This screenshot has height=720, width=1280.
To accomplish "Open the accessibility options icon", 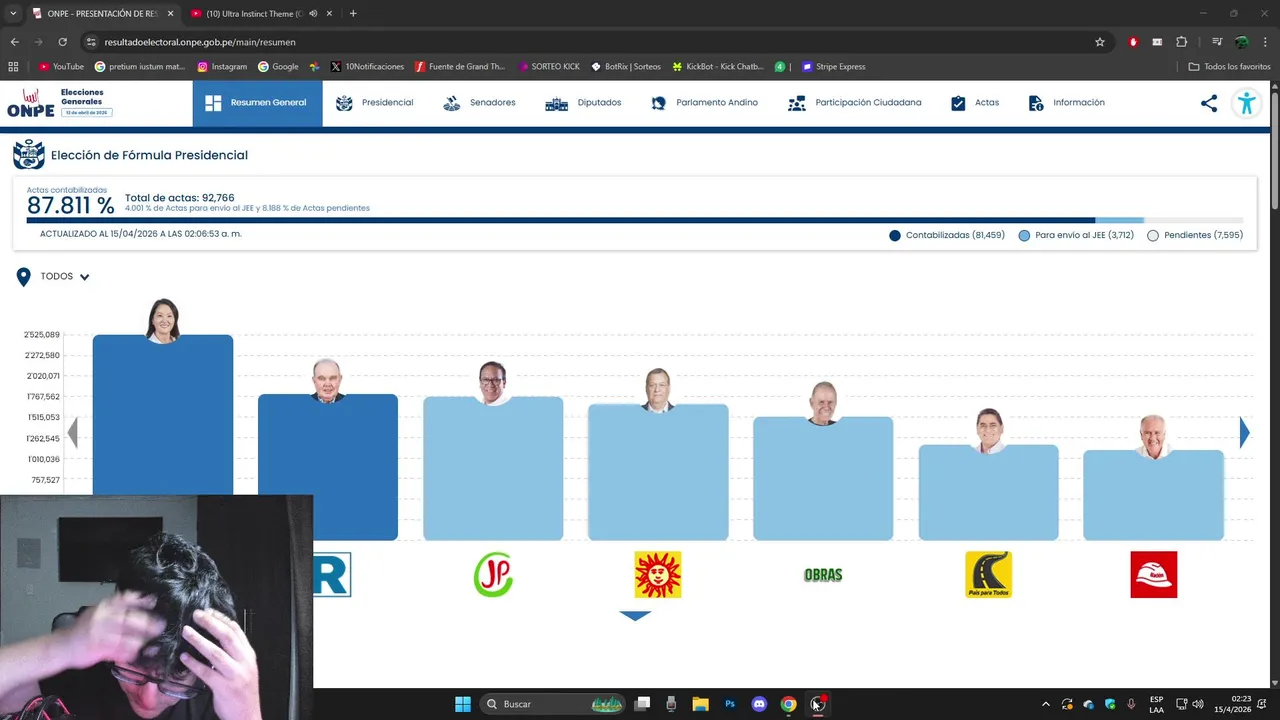I will click(x=1246, y=103).
